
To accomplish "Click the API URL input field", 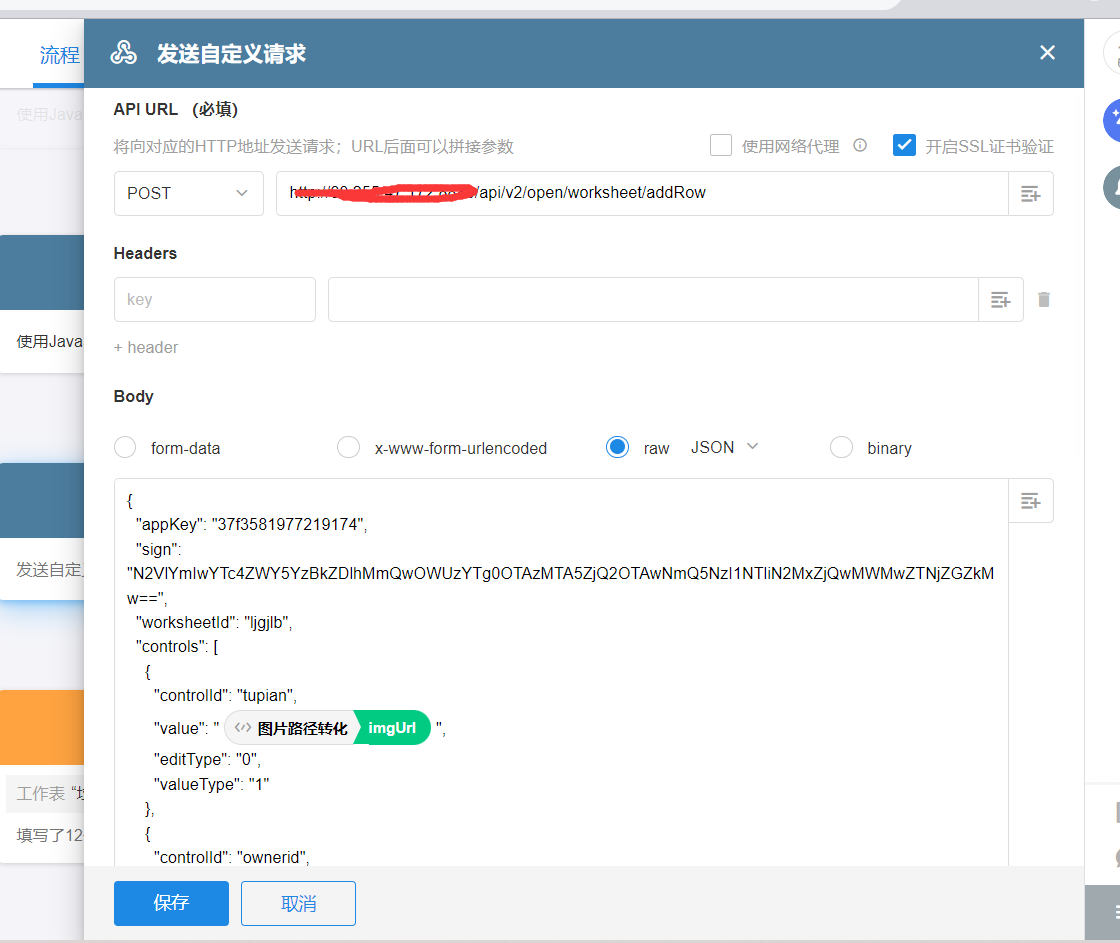I will tap(642, 194).
